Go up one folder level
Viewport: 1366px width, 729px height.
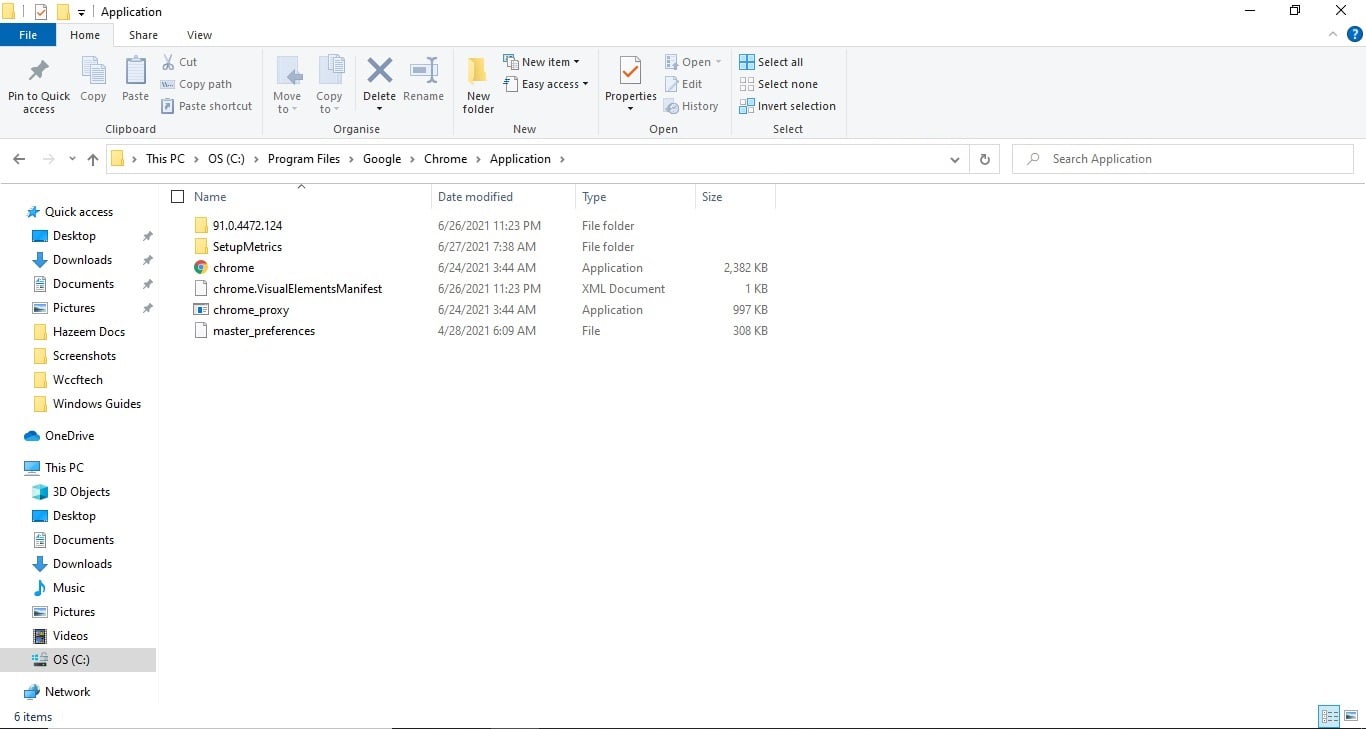point(93,159)
